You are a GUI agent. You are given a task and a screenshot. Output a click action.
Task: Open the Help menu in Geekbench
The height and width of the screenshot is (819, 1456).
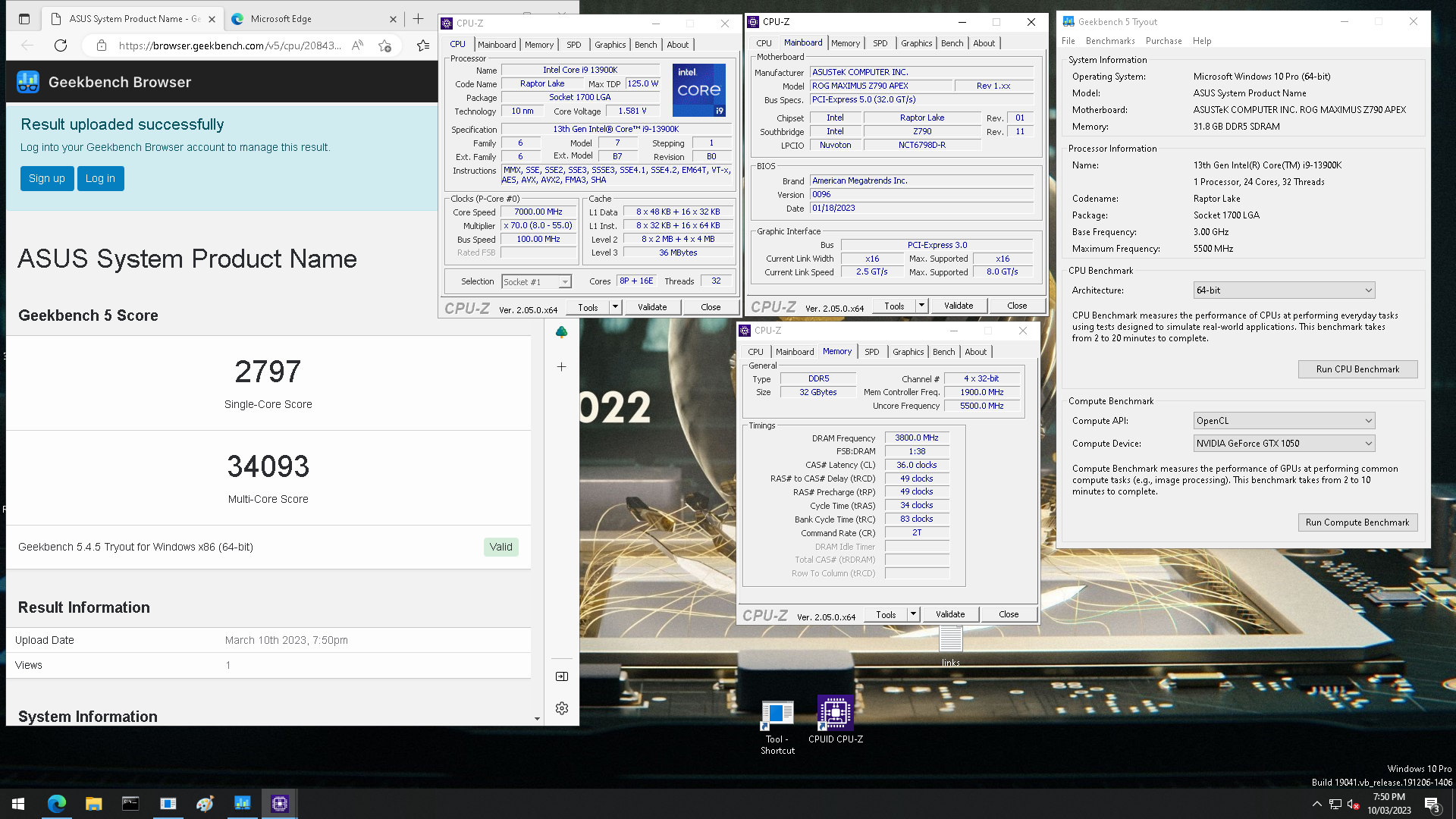coord(1201,41)
